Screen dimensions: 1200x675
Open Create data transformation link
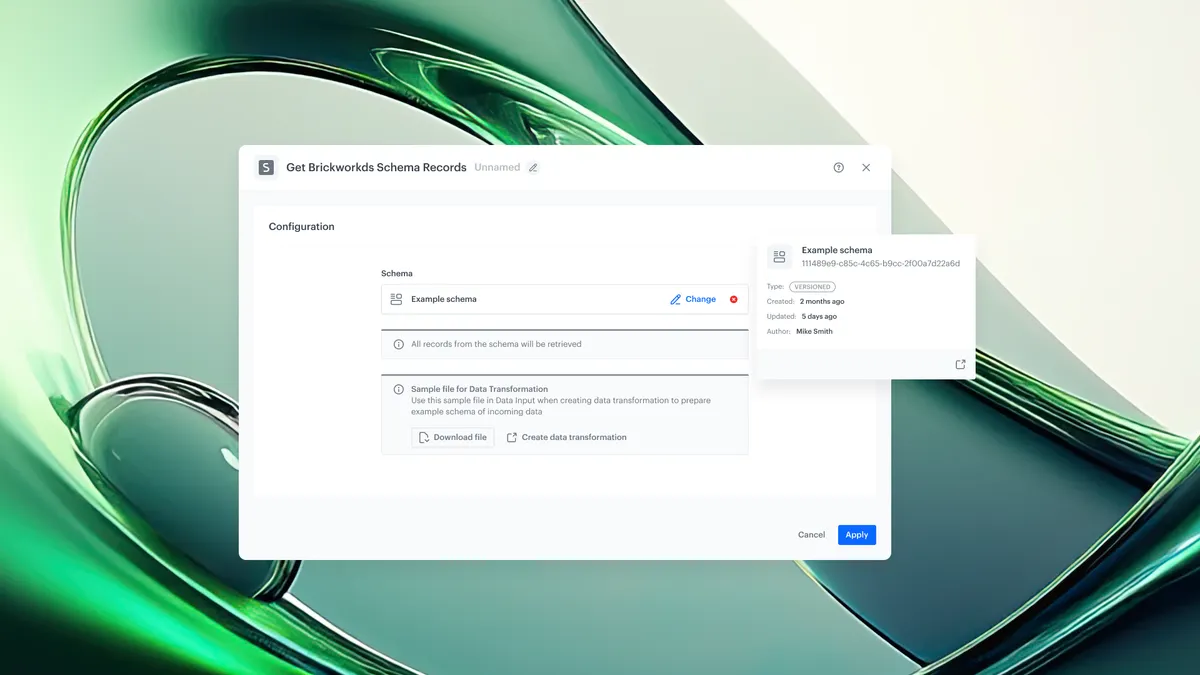567,437
